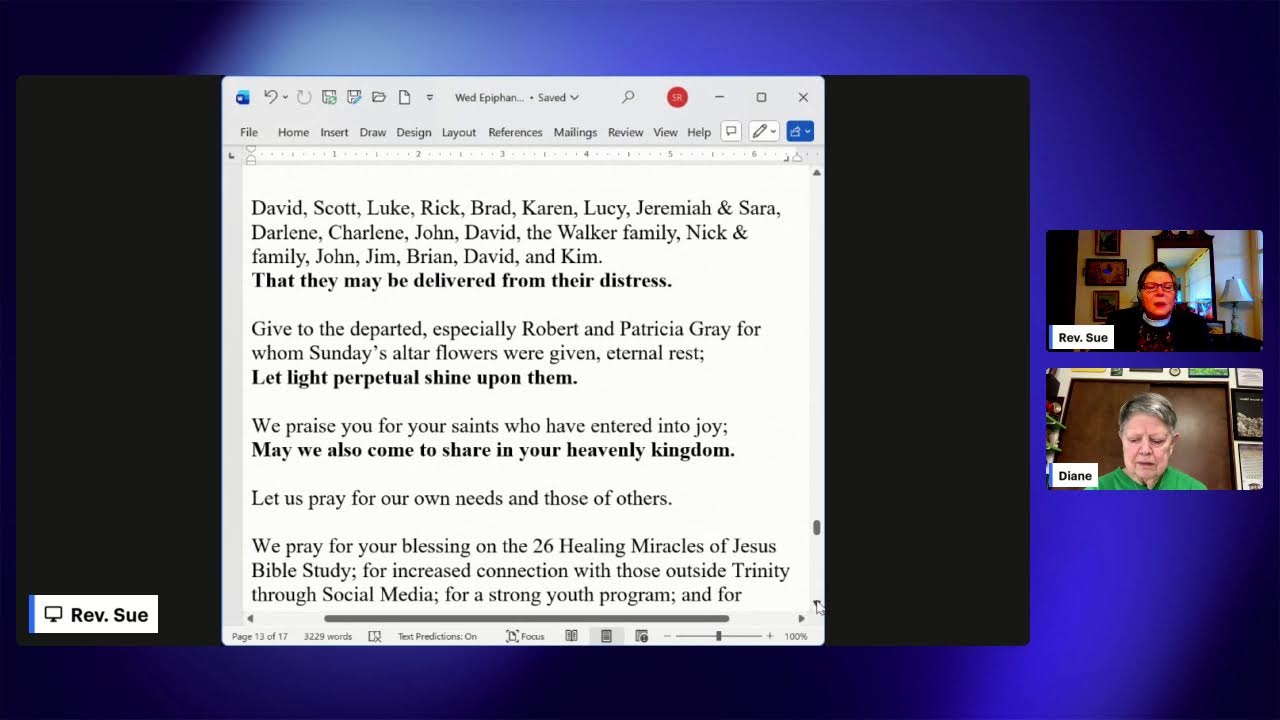Screen dimensions: 1280x720
Task: Click the 100% zoom level
Action: [796, 636]
